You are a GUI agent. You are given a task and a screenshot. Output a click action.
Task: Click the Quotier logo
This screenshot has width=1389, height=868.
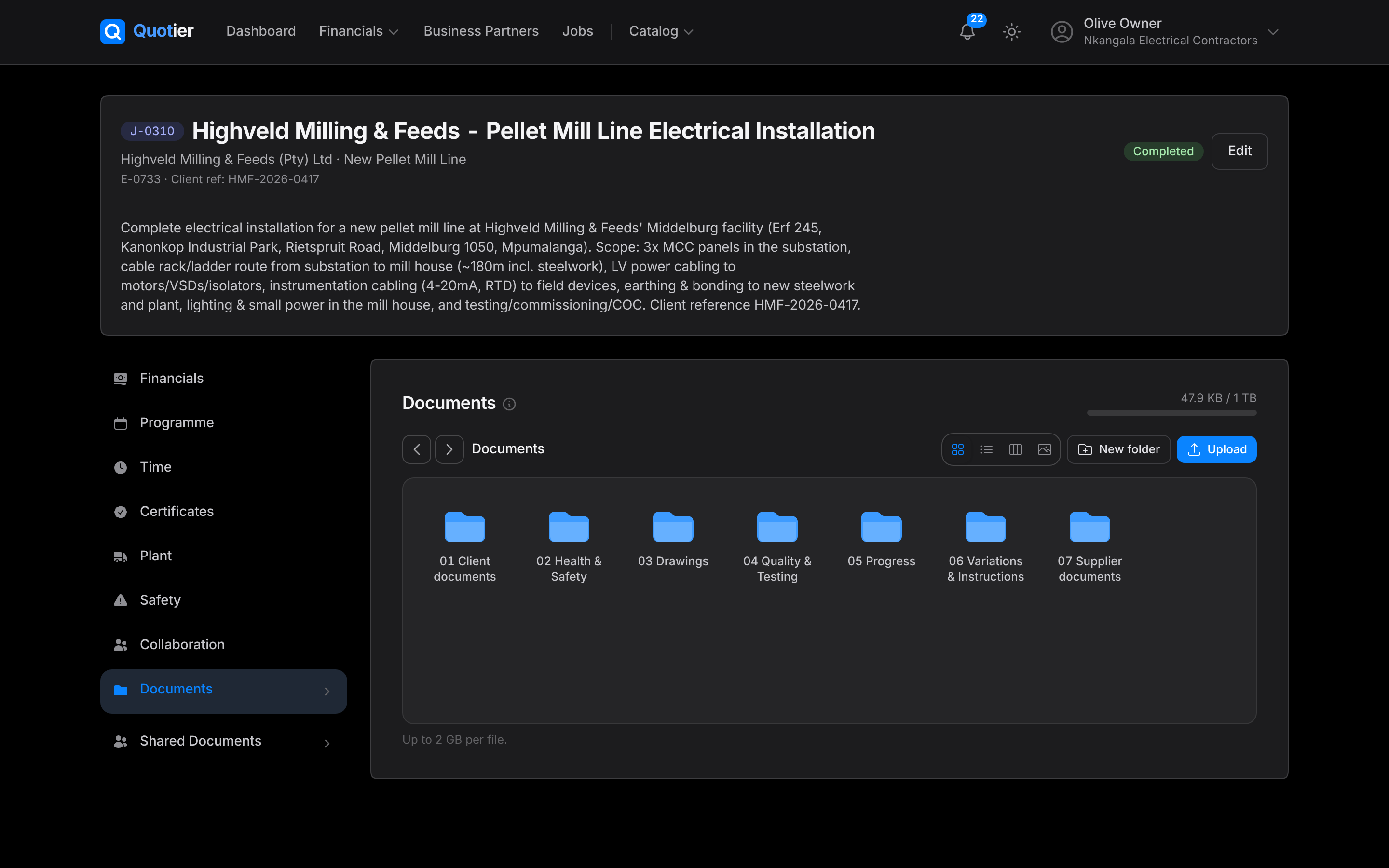(147, 31)
